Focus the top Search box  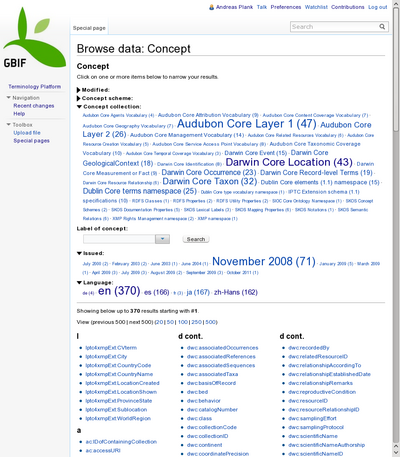[x=334, y=27]
